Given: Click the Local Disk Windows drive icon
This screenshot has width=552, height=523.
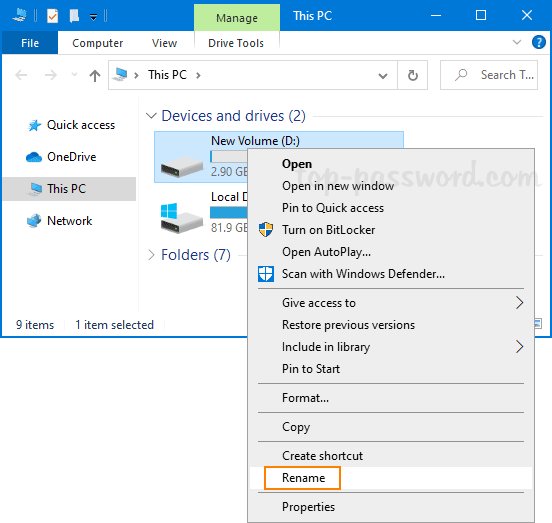Looking at the screenshot, I should [x=182, y=218].
